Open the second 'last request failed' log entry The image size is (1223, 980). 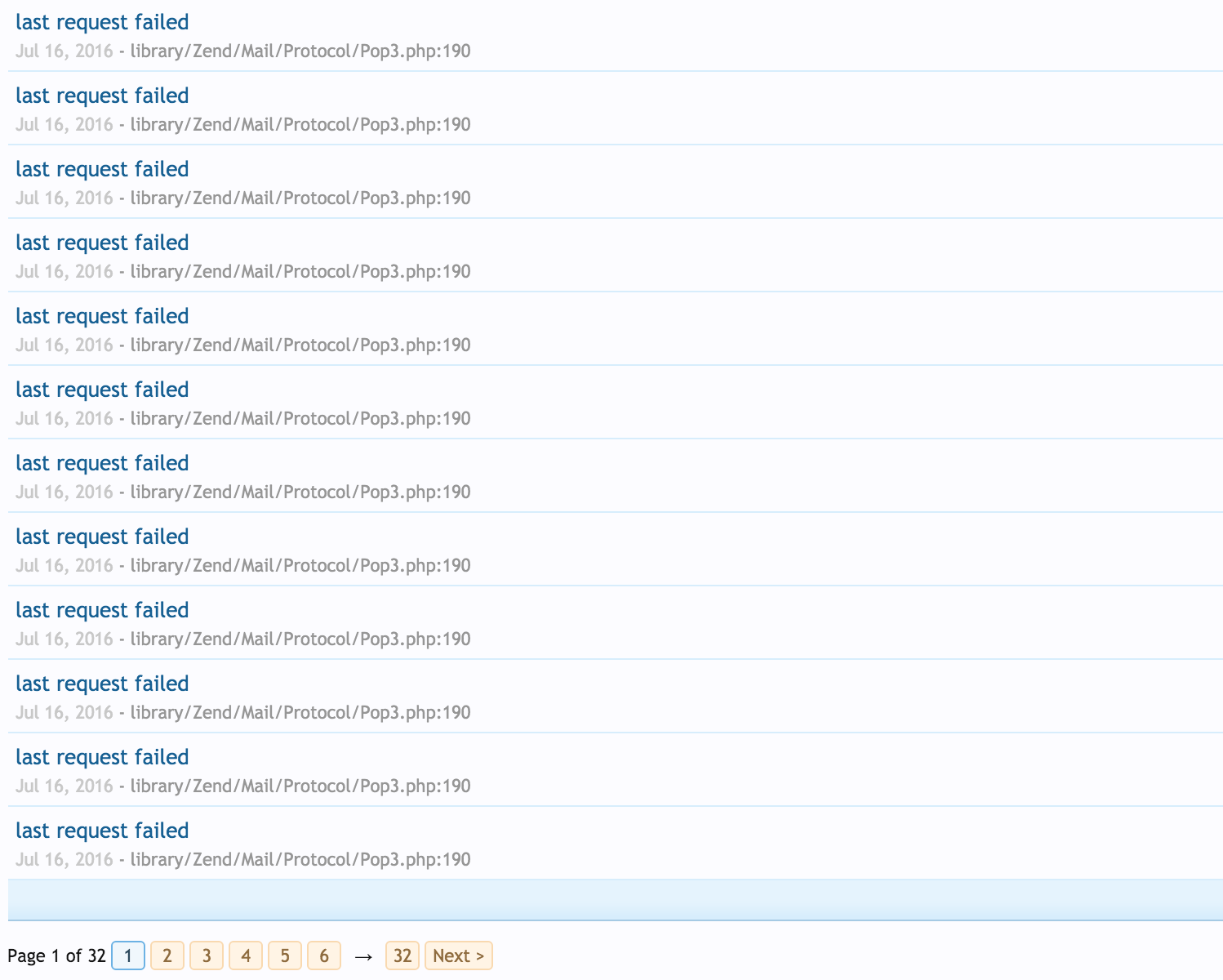click(101, 96)
